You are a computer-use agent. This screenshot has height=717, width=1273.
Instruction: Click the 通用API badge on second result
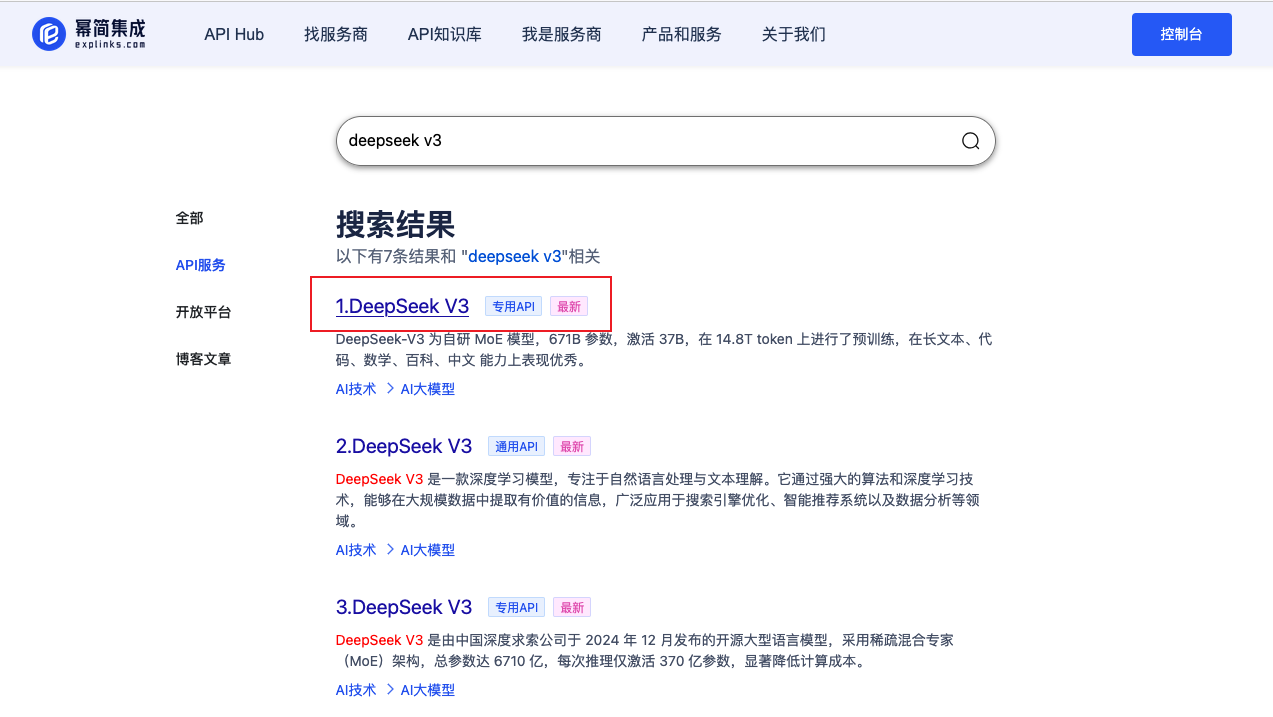click(x=515, y=446)
